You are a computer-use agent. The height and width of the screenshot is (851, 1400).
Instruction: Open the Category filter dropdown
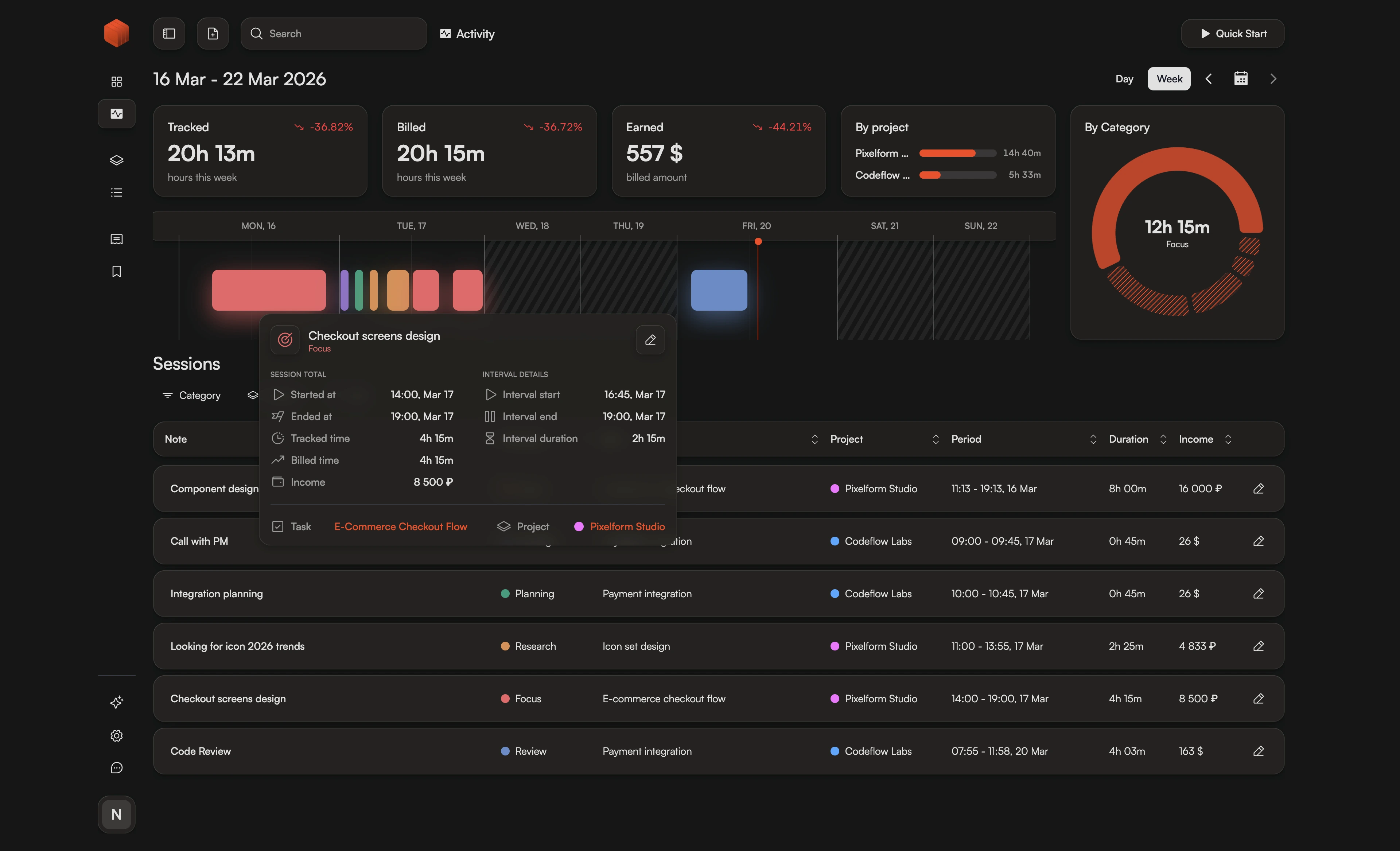[191, 395]
